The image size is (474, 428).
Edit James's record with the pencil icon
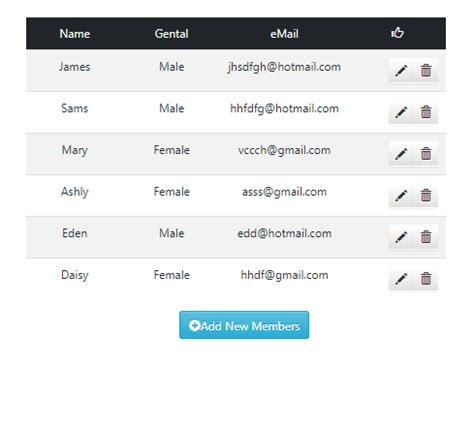401,71
